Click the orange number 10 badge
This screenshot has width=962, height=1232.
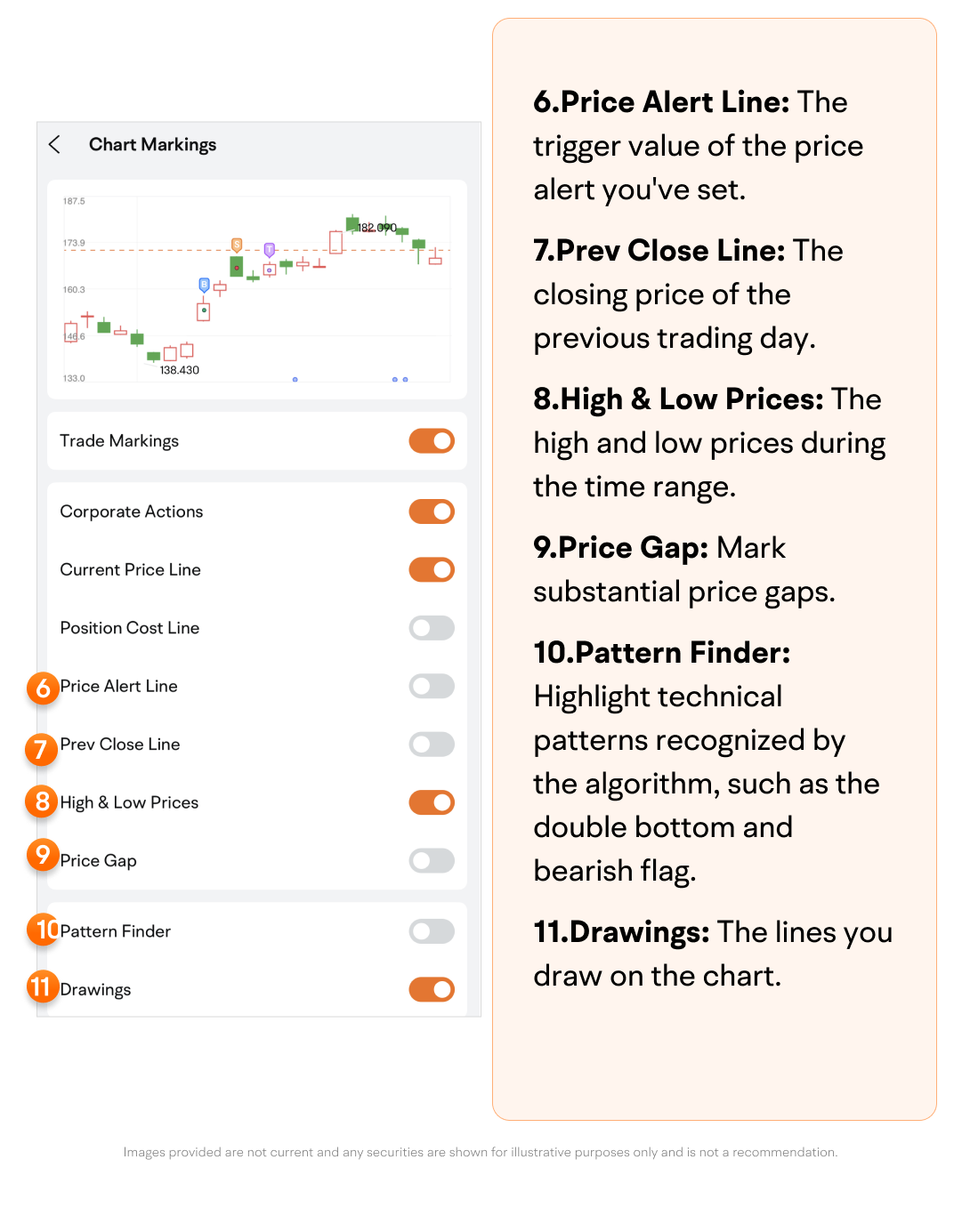(x=43, y=930)
